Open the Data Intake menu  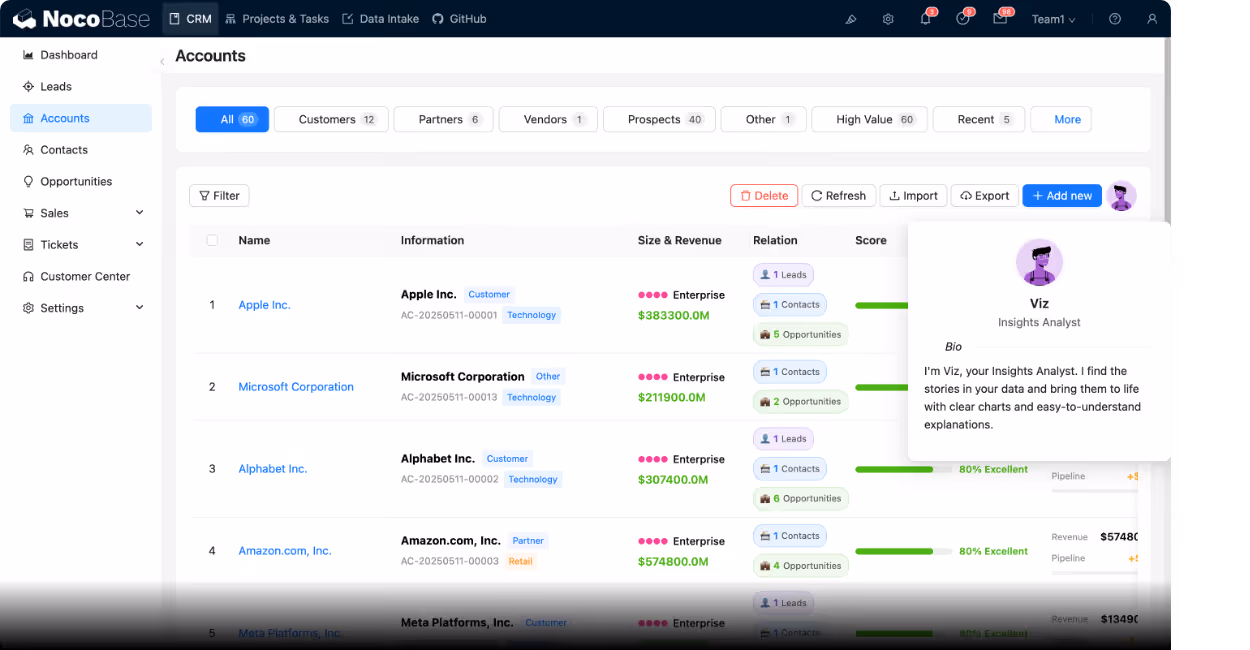coord(380,19)
